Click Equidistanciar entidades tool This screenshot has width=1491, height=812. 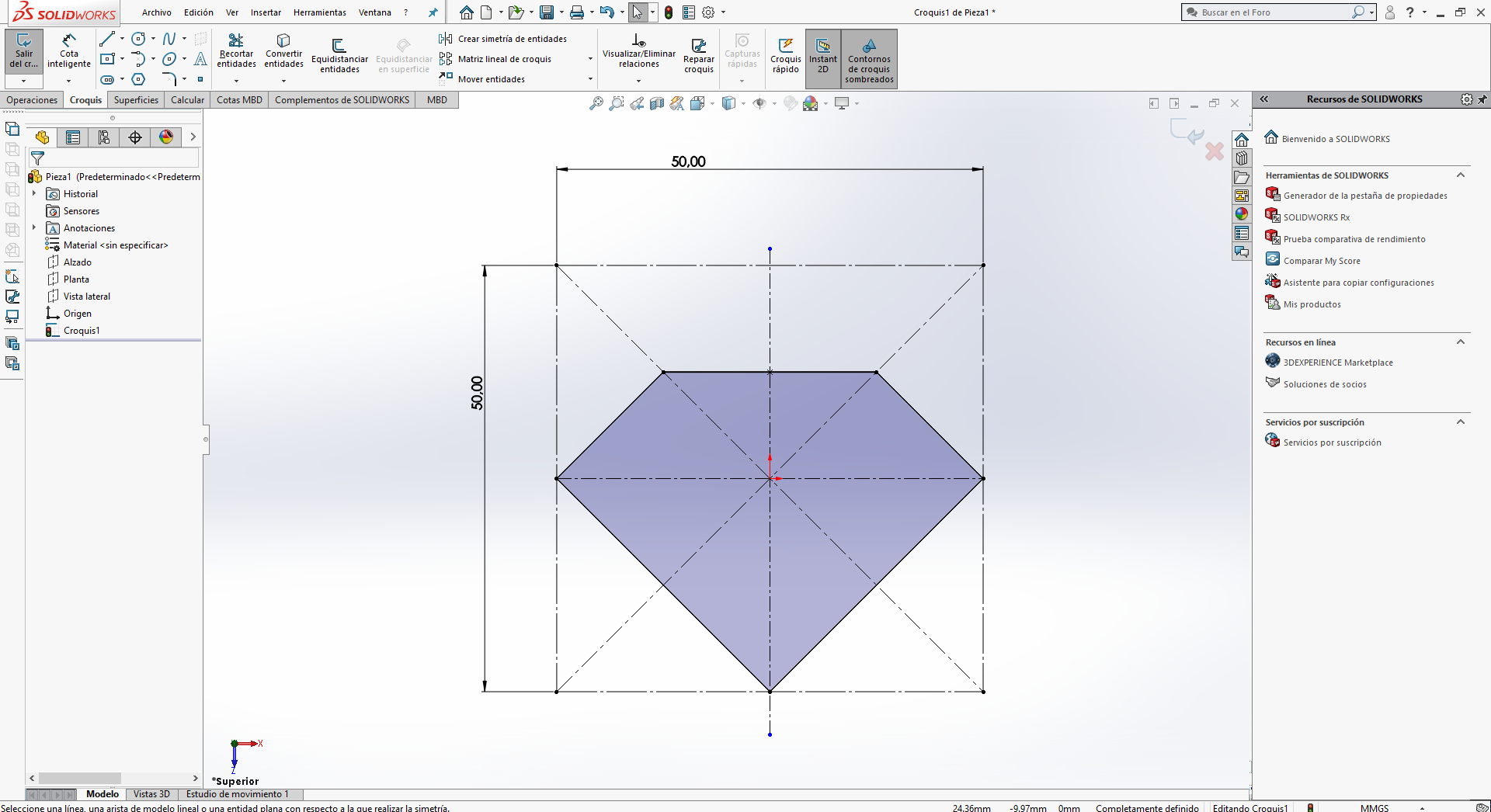(x=339, y=56)
